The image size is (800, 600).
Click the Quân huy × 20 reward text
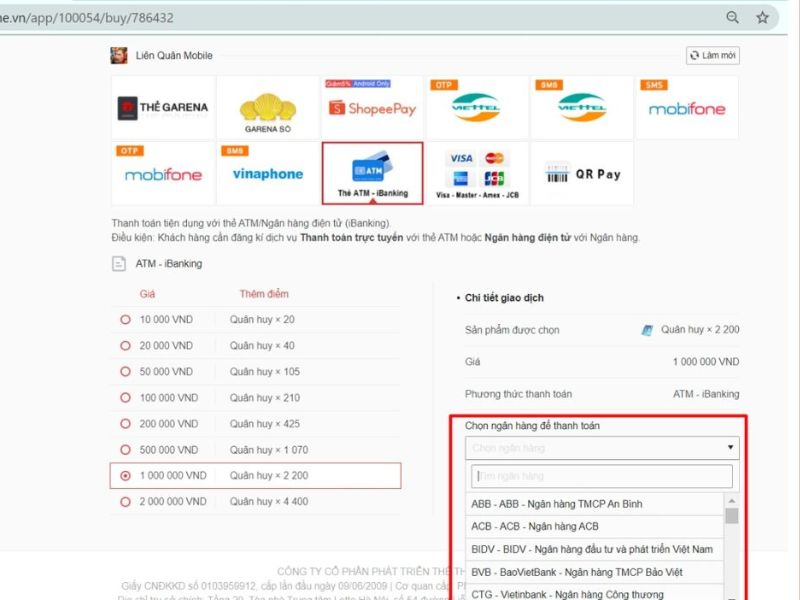point(262,319)
